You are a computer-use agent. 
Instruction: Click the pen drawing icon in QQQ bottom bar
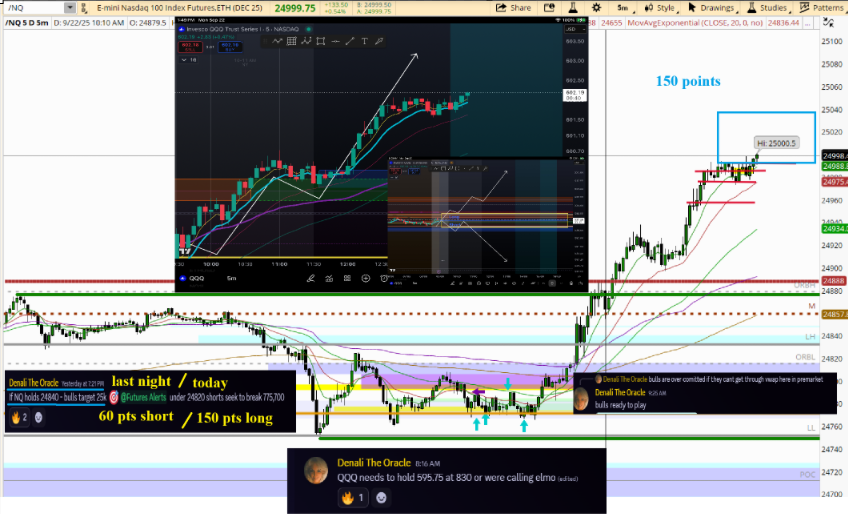click(x=311, y=278)
